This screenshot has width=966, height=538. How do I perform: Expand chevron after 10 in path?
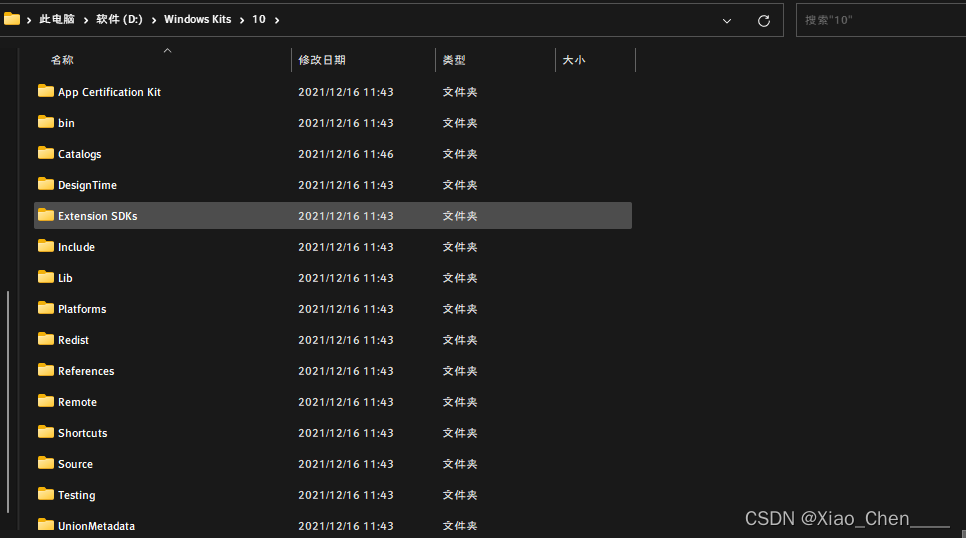tap(277, 20)
